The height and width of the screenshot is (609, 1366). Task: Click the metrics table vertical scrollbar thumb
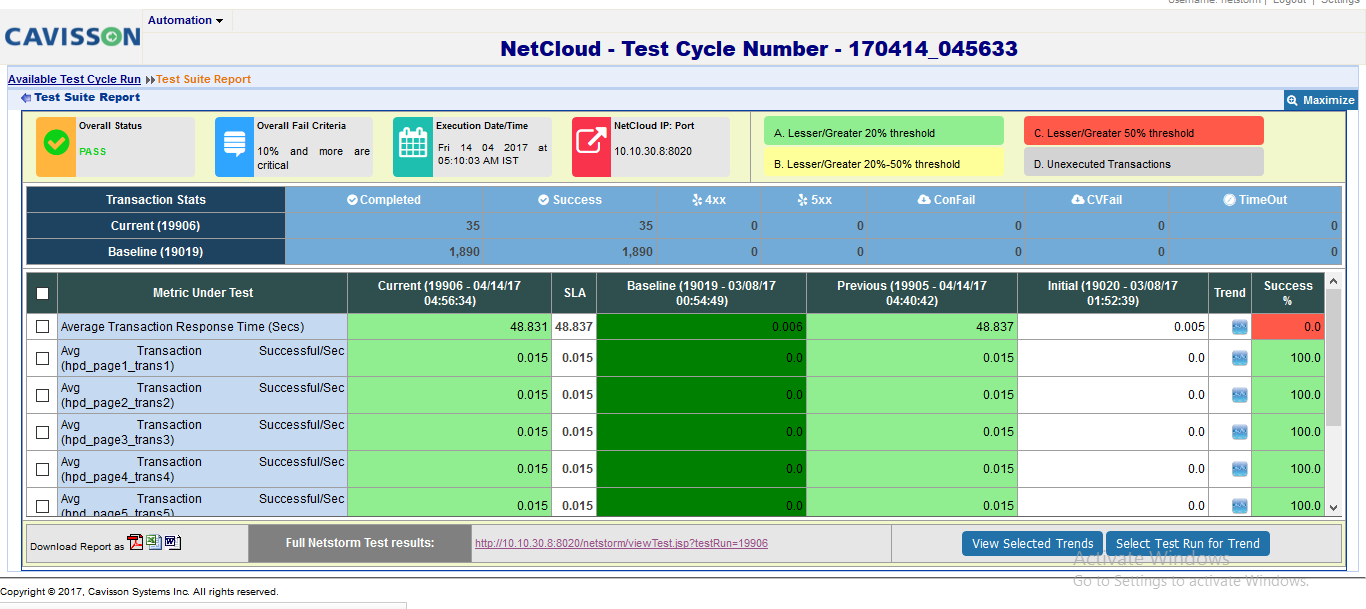pos(1333,358)
